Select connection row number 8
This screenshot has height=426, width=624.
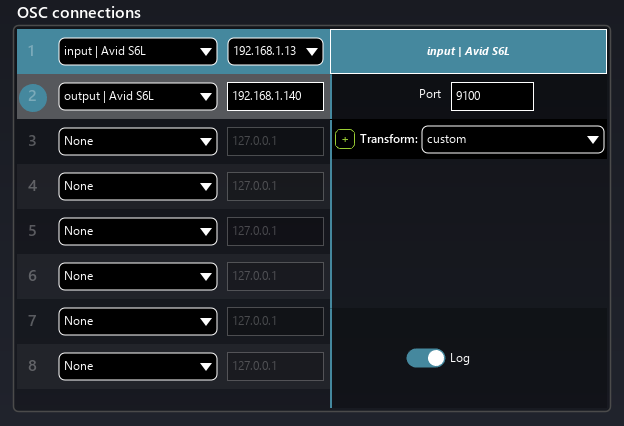coord(32,366)
